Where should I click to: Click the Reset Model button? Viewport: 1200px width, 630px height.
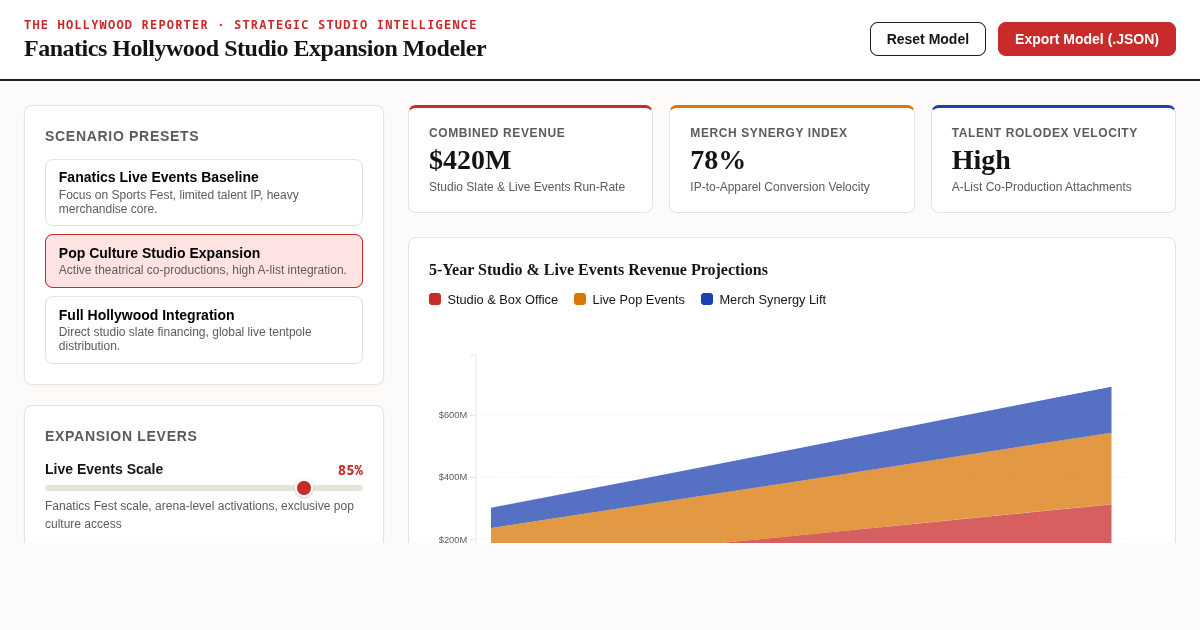tap(928, 39)
